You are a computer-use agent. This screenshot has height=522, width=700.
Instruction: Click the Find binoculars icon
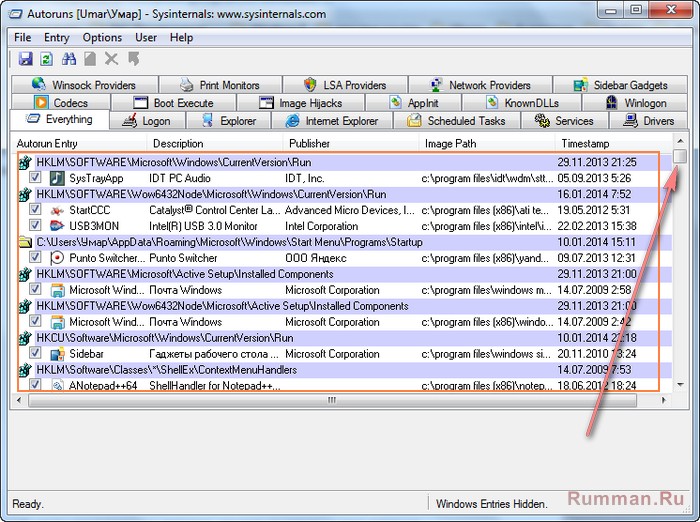[x=69, y=59]
